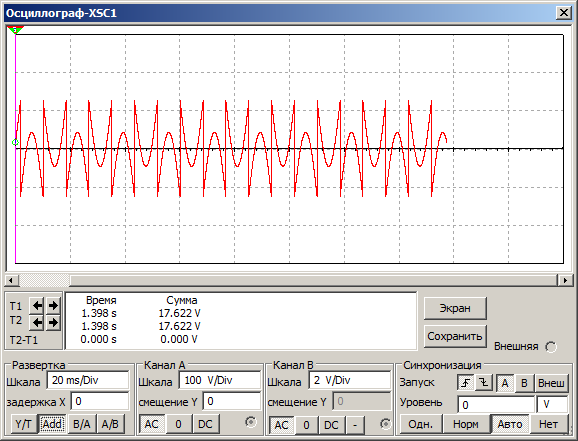Screen dimensions: 578x441
Task: Toggle Канал A terminal radio indicator
Action: pos(251,422)
